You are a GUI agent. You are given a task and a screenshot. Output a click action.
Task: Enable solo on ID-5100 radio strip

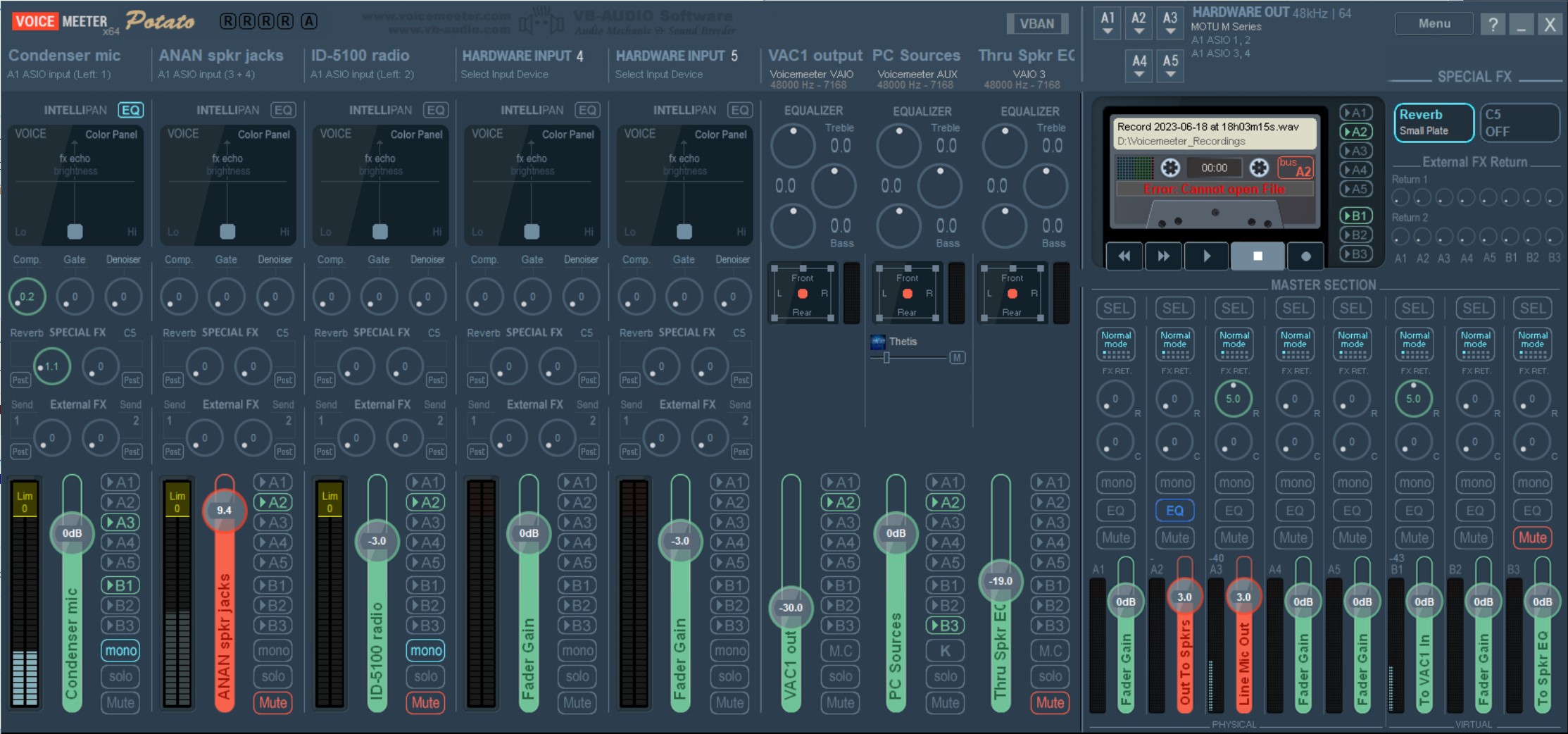(425, 676)
